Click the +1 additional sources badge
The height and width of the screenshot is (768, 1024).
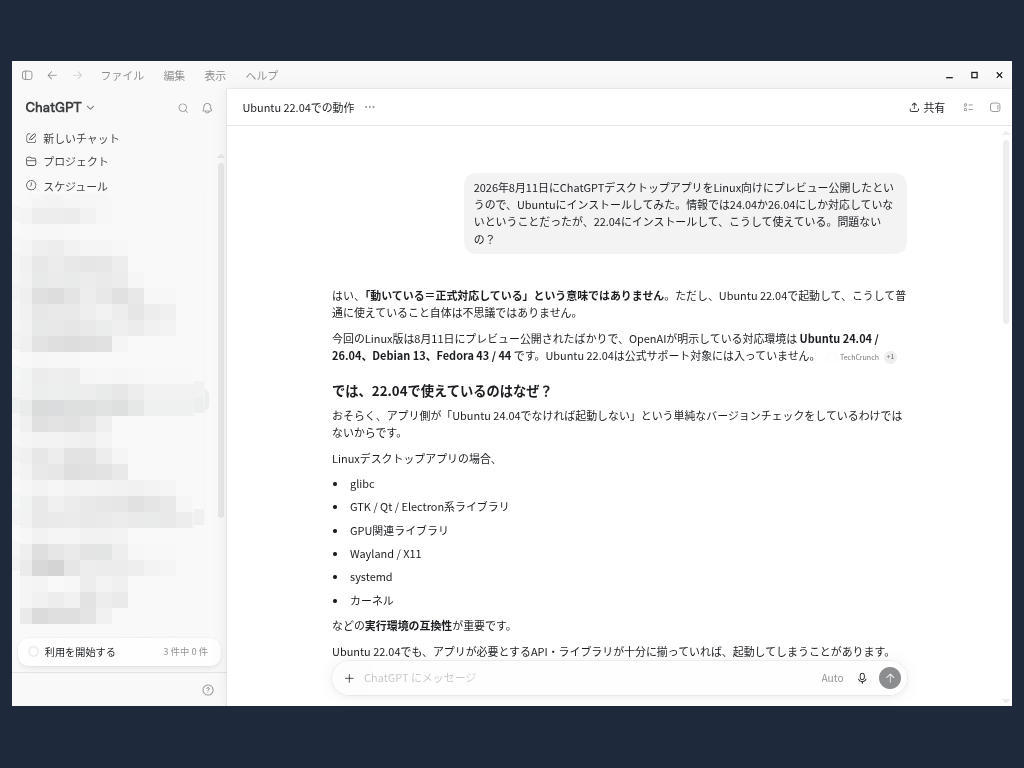[890, 357]
